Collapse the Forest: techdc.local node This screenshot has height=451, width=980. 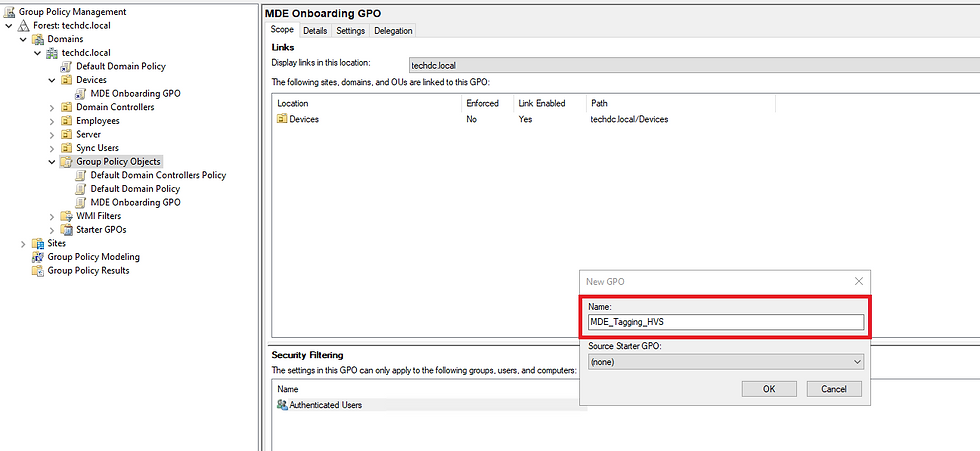click(9, 26)
